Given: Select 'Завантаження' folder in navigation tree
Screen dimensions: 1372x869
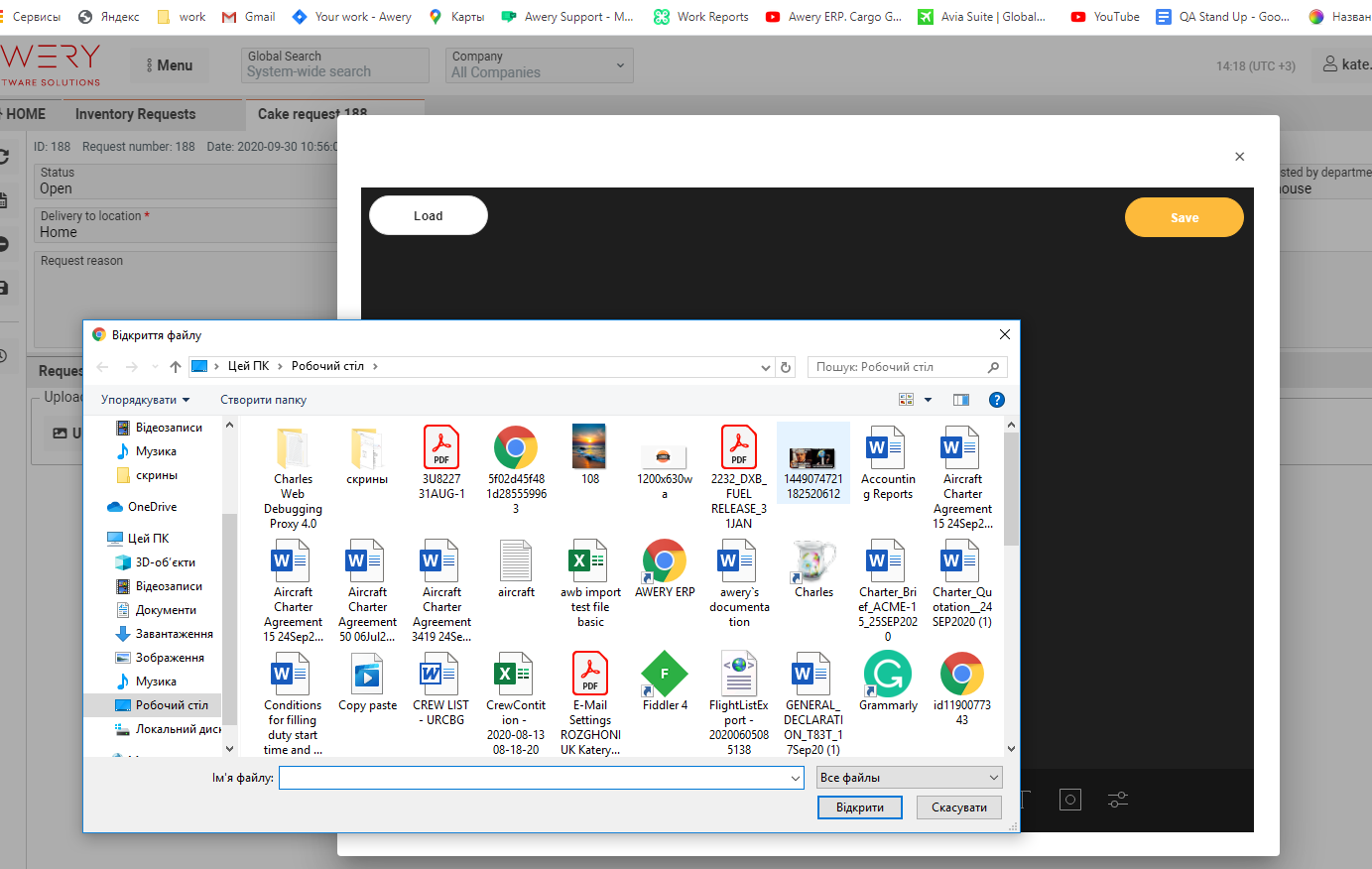Looking at the screenshot, I should tap(174, 634).
